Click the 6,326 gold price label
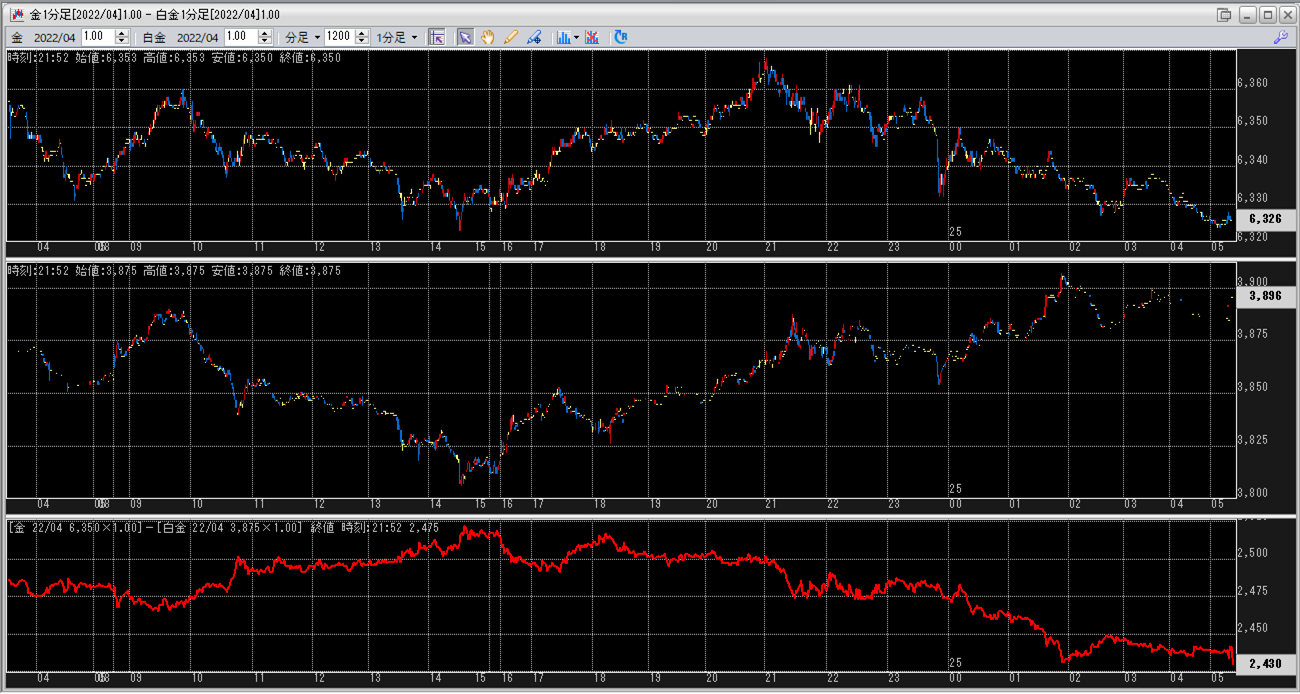This screenshot has width=1300, height=694. 1264,219
